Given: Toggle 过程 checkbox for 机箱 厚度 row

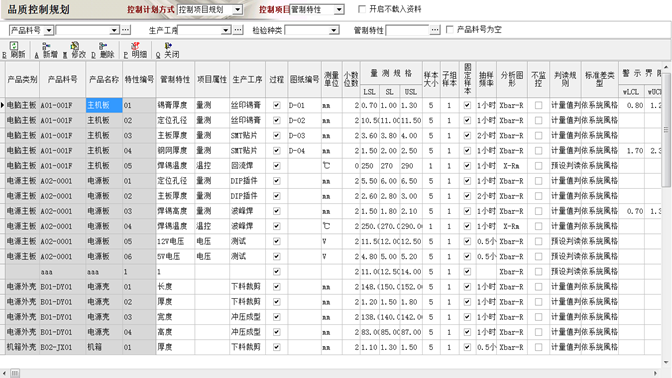Looking at the screenshot, I should click(x=276, y=347).
